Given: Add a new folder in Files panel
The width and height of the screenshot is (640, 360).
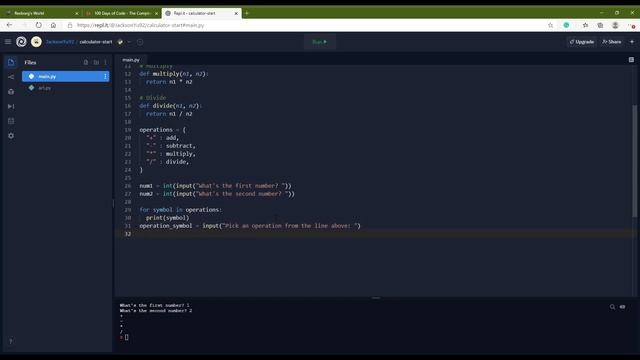Looking at the screenshot, I should [x=96, y=62].
